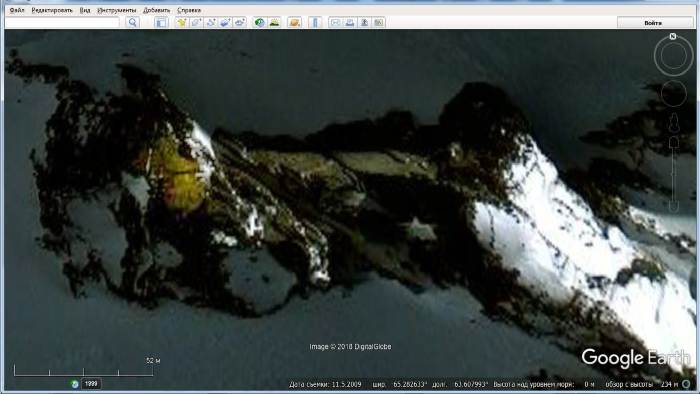
Task: Open the planet switcher icon
Action: pos(294,22)
